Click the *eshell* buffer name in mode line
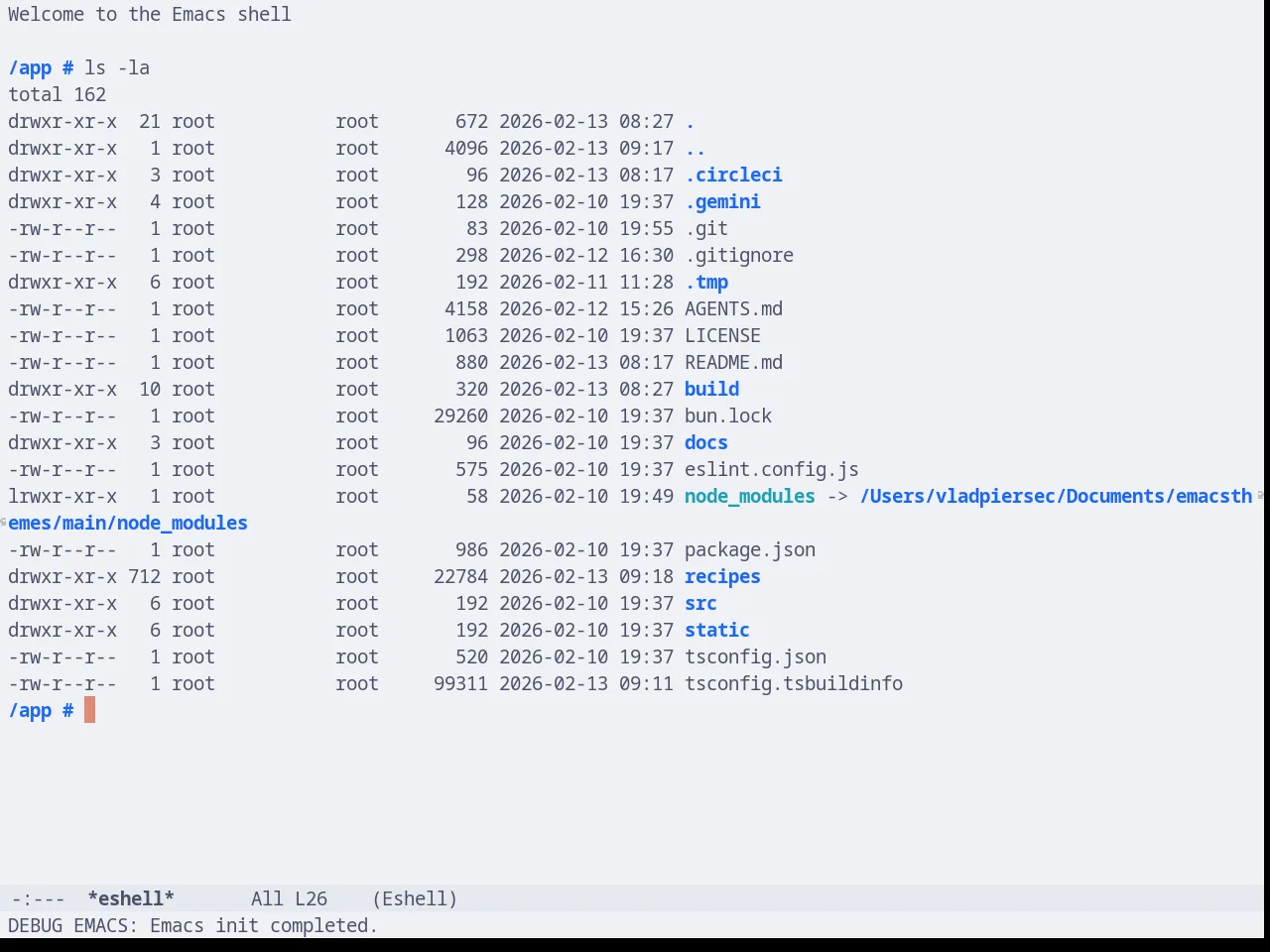Image resolution: width=1270 pixels, height=952 pixels. click(131, 898)
